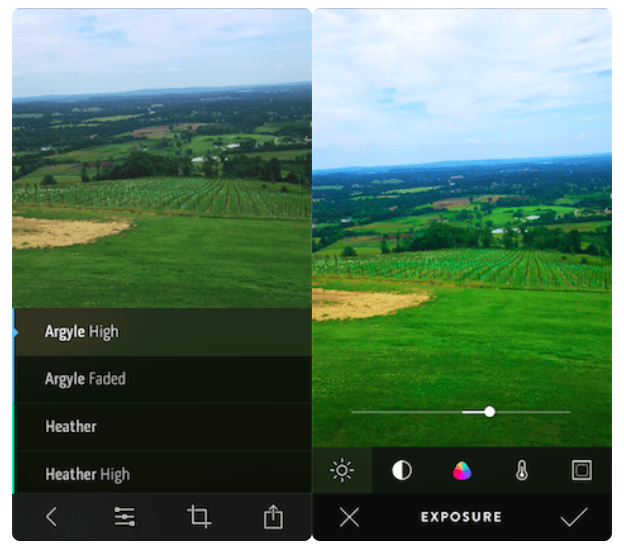This screenshot has width=624, height=552.
Task: Click the exposure slider's round handle
Action: point(489,411)
